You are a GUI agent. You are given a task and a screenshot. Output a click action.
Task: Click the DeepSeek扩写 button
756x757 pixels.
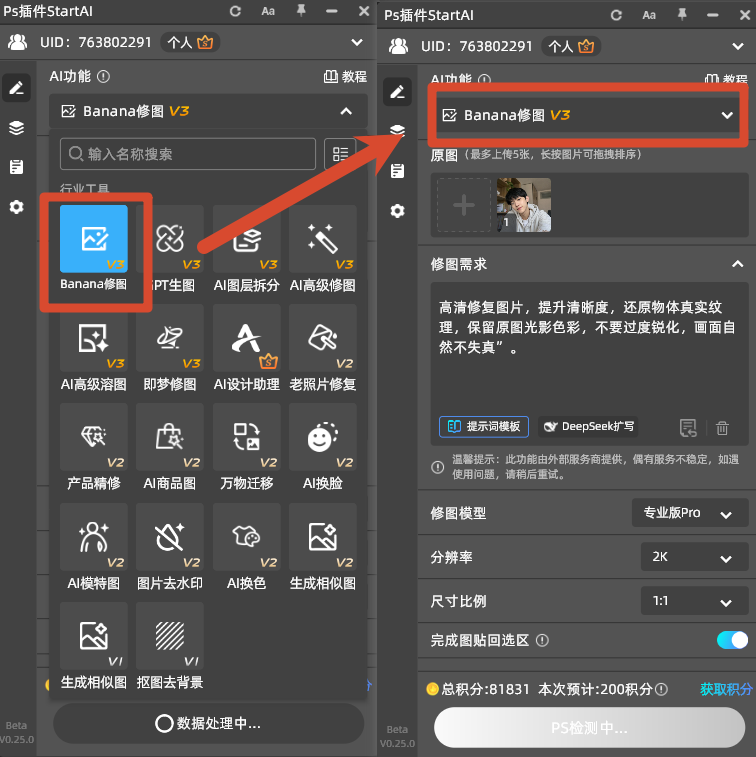click(x=588, y=427)
